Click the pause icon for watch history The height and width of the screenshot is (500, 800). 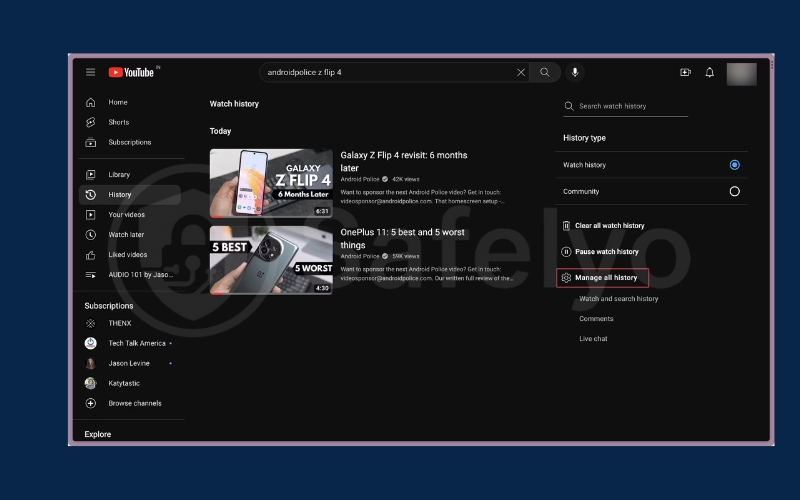tap(566, 252)
